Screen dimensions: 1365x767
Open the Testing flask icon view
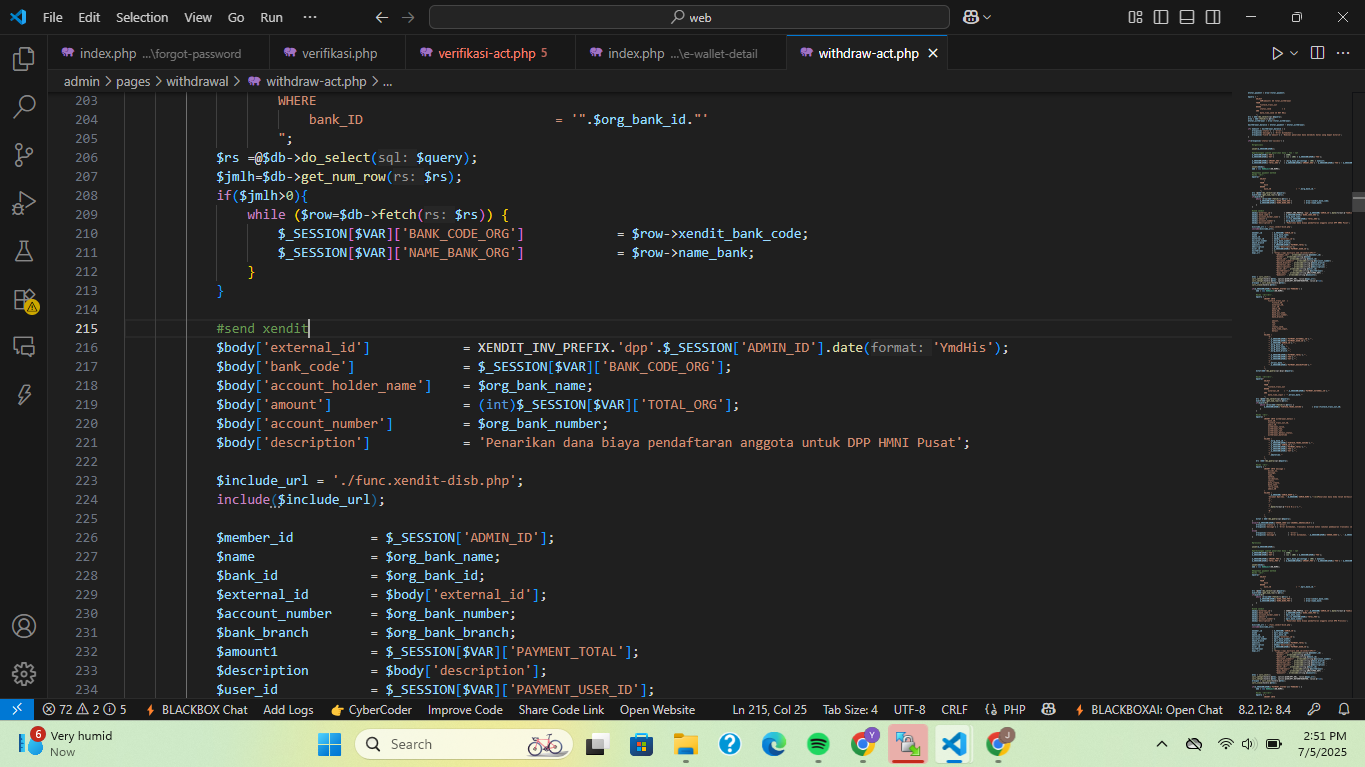click(x=24, y=250)
